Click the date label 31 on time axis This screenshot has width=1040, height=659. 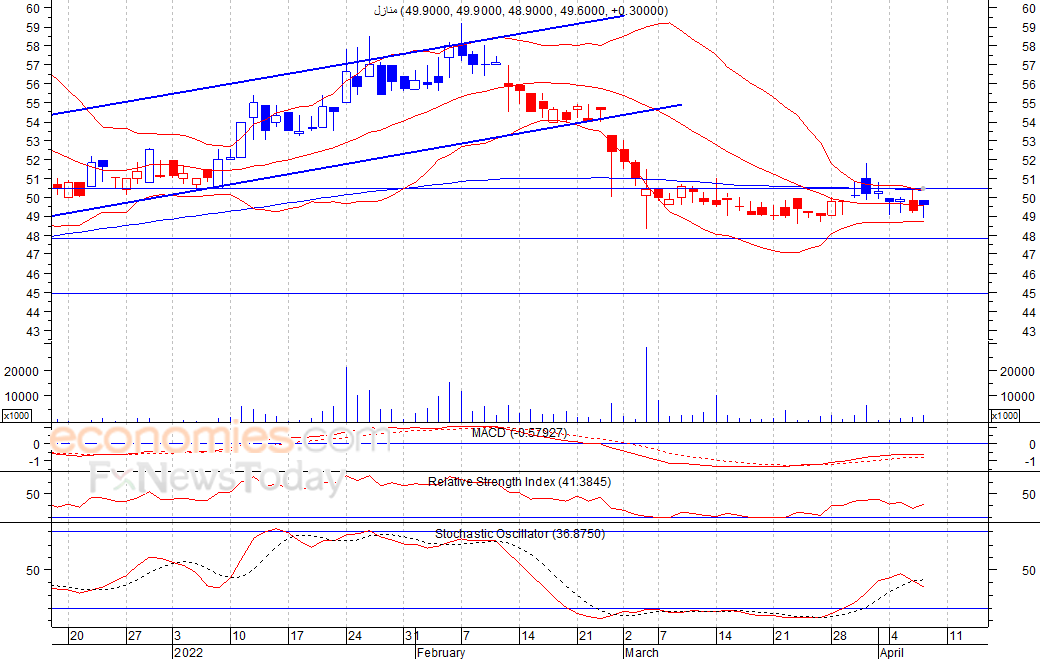tap(411, 636)
